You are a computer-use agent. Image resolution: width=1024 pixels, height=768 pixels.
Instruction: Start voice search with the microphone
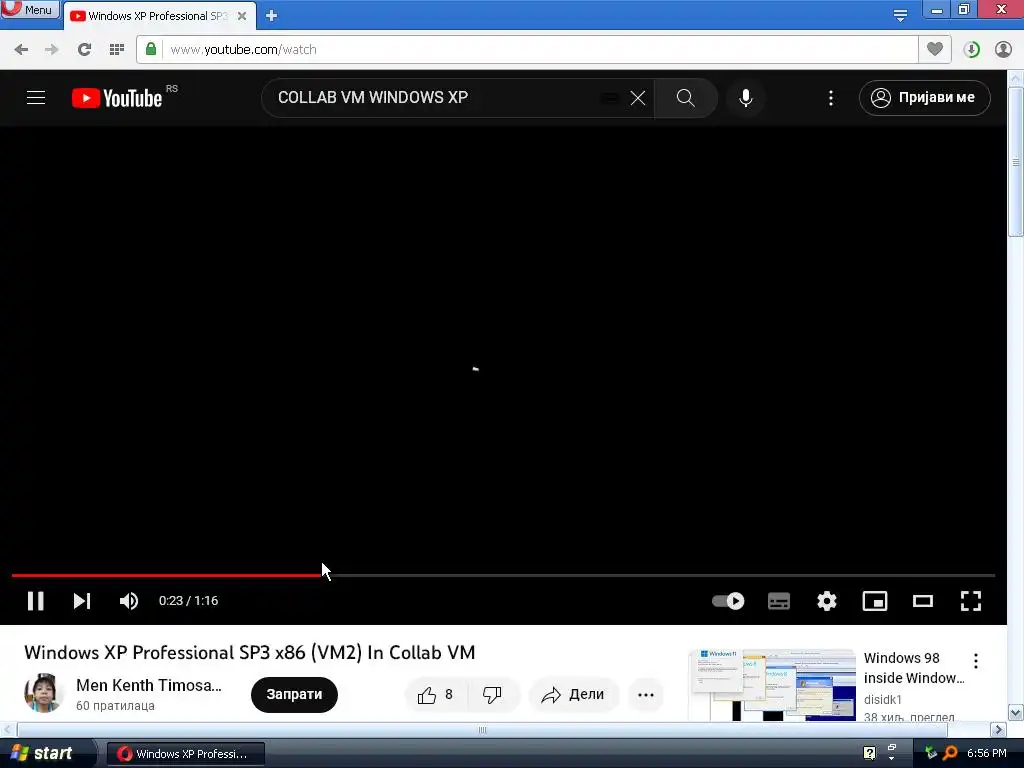(x=745, y=98)
